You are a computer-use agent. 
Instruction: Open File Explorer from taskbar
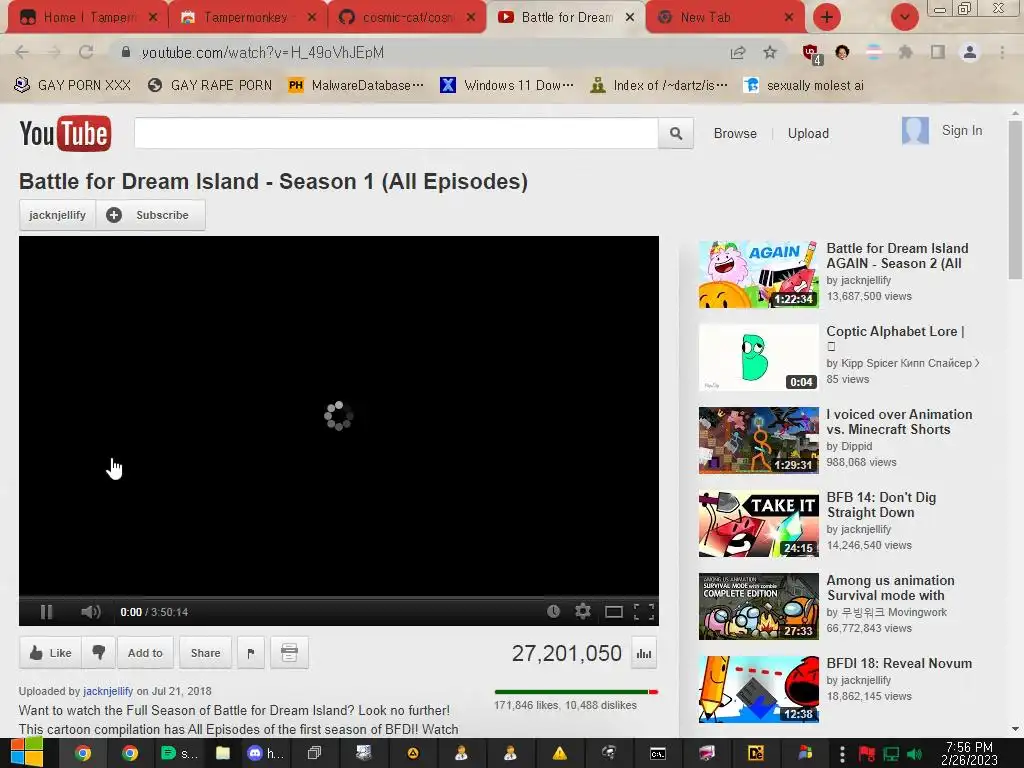[223, 753]
